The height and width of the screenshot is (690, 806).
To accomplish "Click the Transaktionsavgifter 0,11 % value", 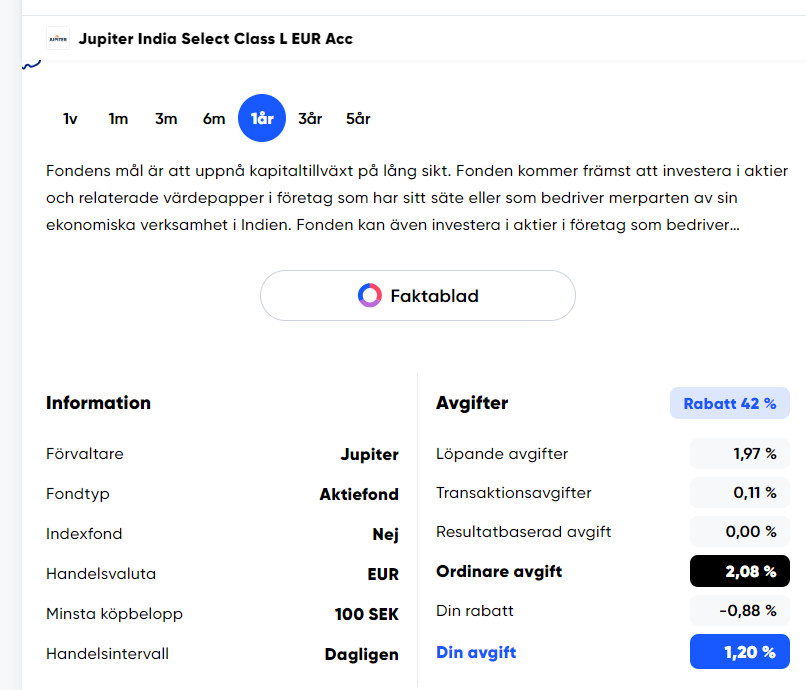I will (x=740, y=493).
